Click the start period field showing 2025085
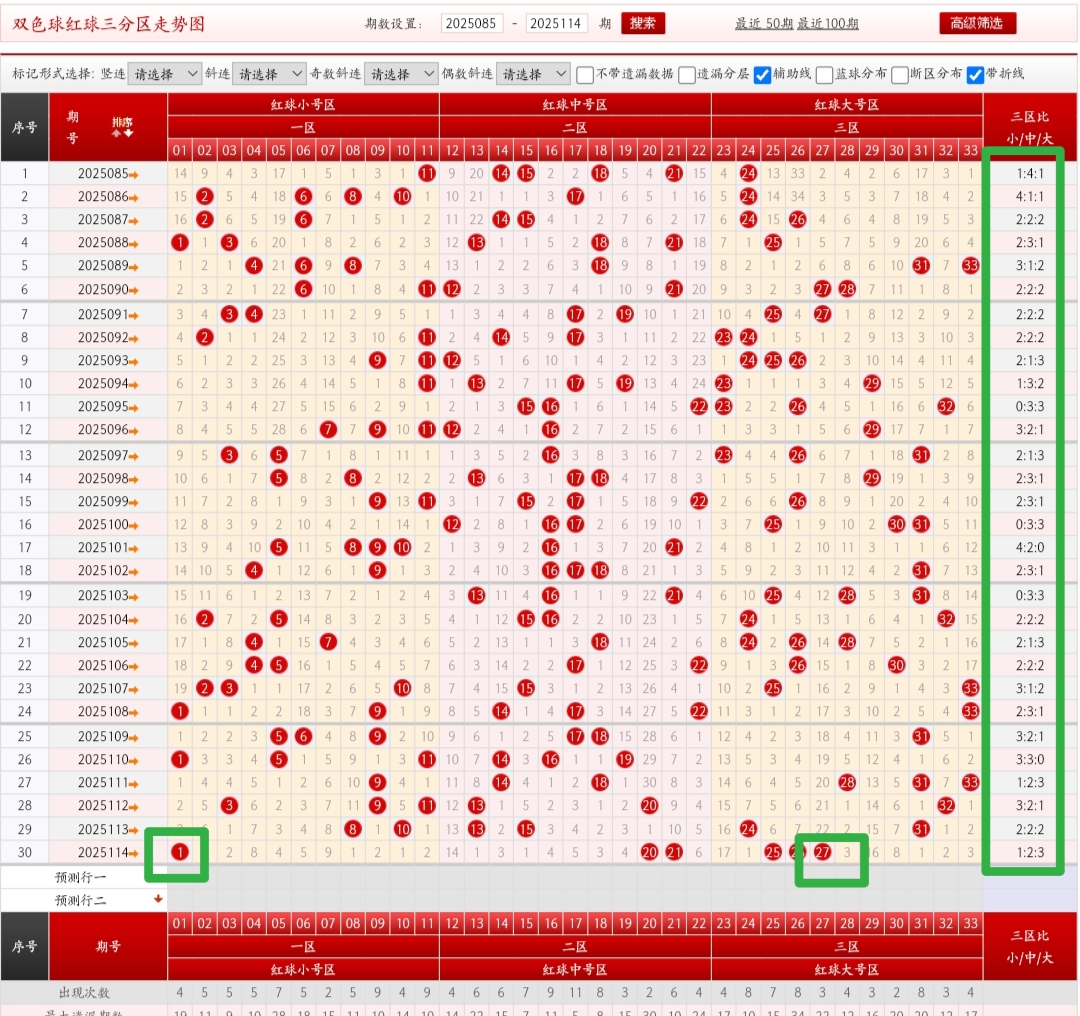This screenshot has width=1080, height=1016. click(472, 23)
